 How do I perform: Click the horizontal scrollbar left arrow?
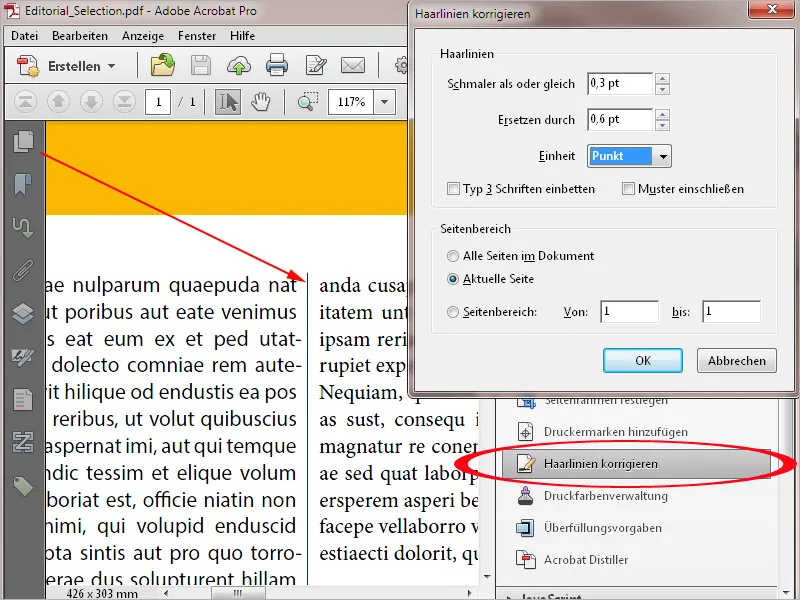click(166, 593)
